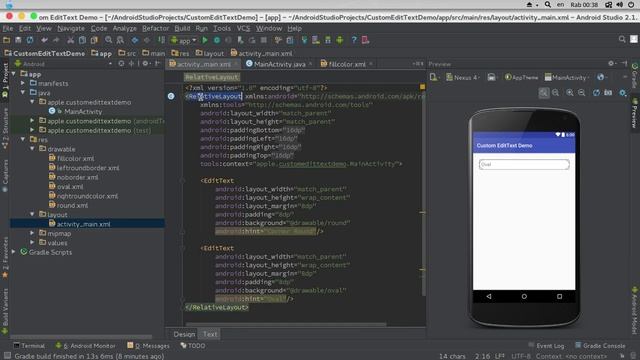Click the Paste toolbar icon
This screenshot has height=360, width=640.
pos(94,40)
